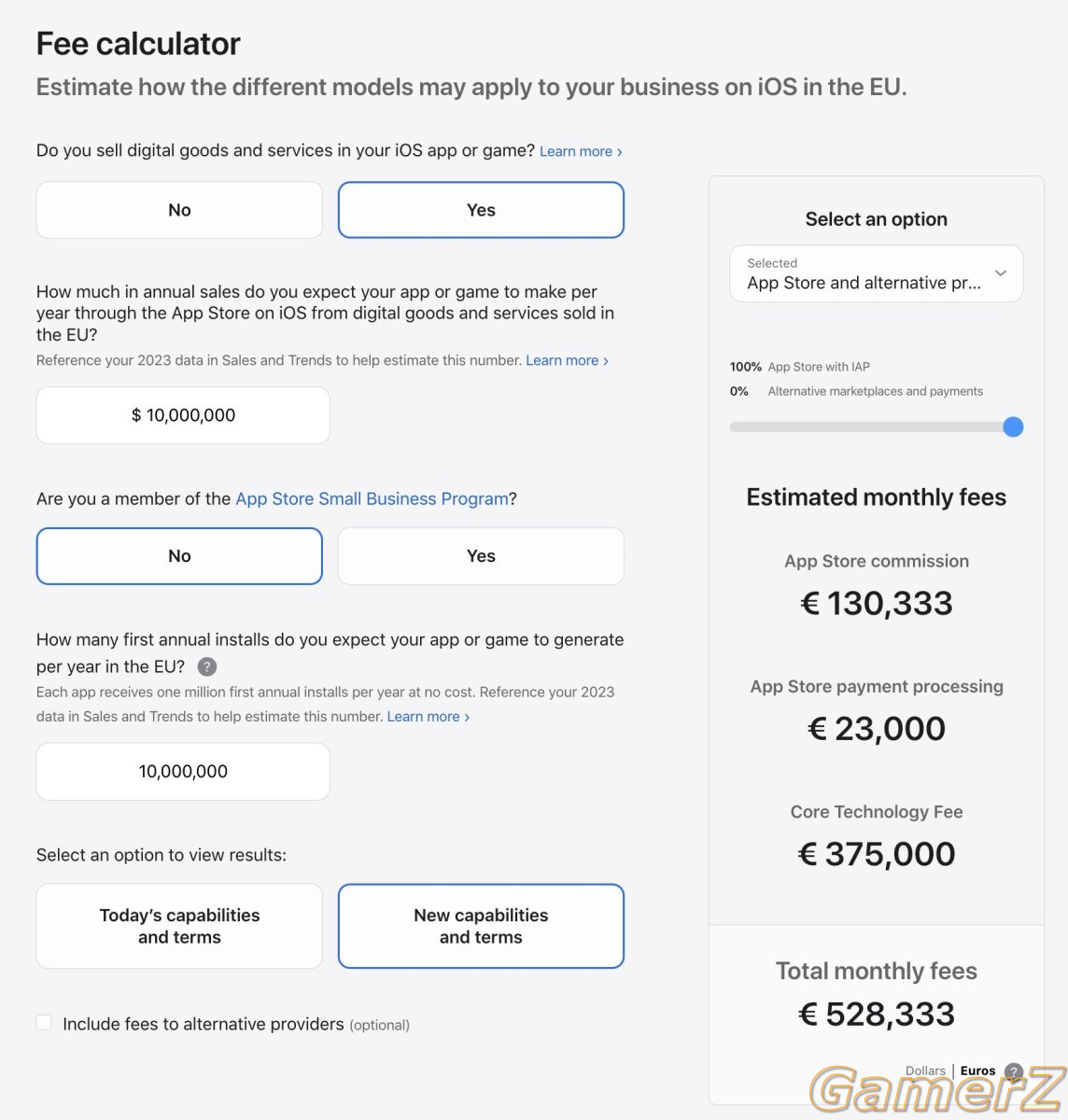Choose No for Small Business Program membership
Viewport: 1068px width, 1120px height.
tap(179, 556)
